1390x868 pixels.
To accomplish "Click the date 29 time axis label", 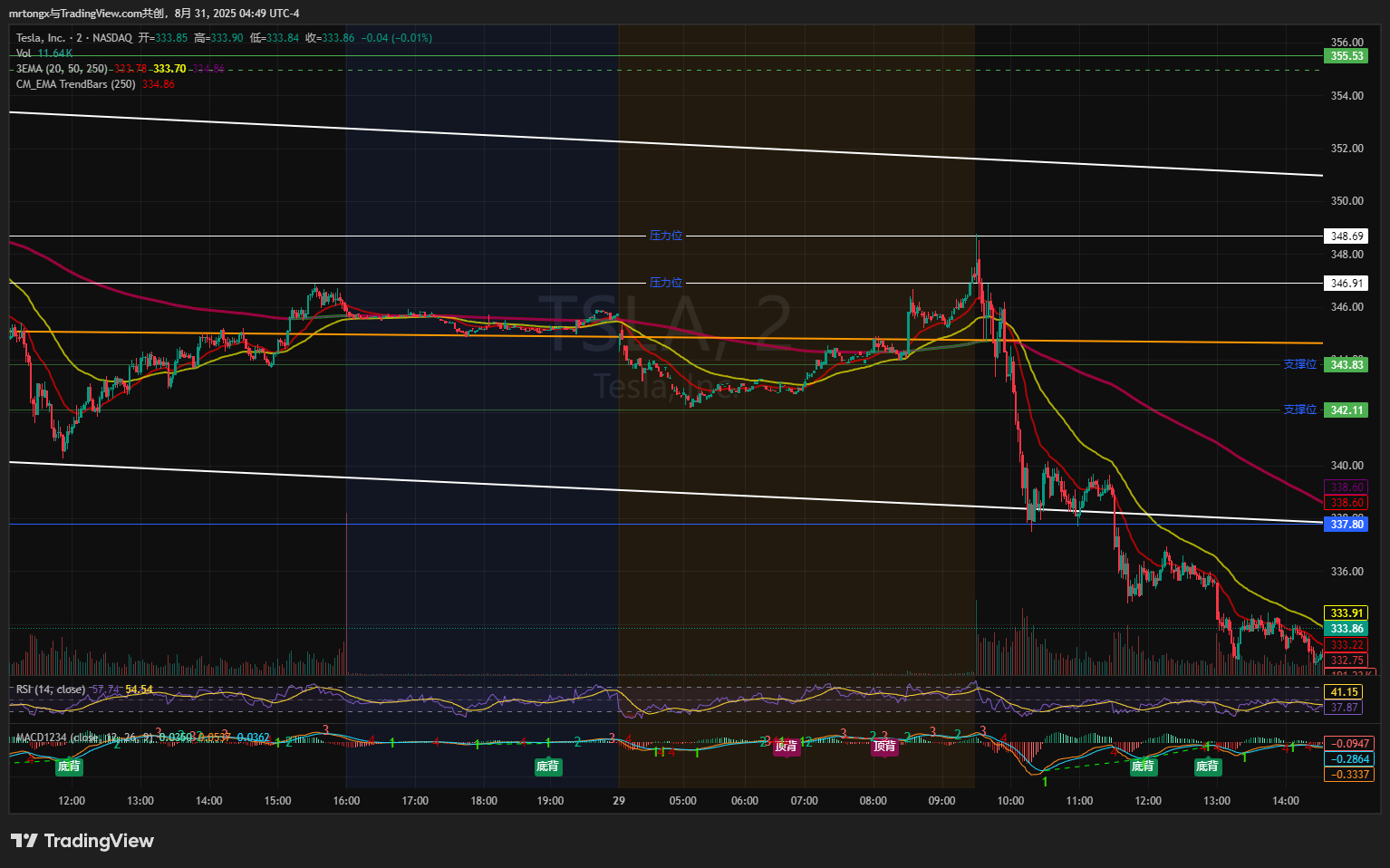I will pyautogui.click(x=619, y=801).
